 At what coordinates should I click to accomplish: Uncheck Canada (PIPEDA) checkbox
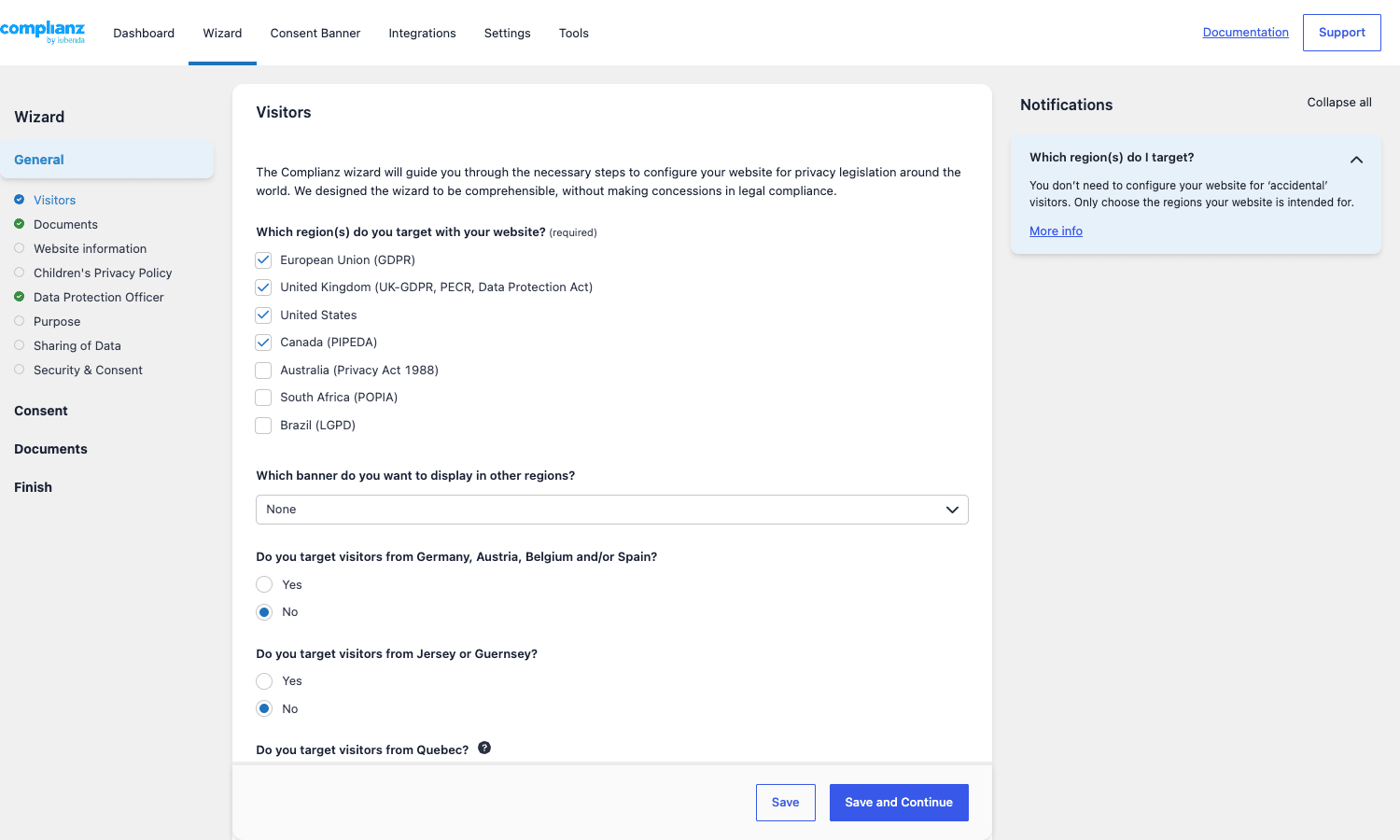pos(263,343)
